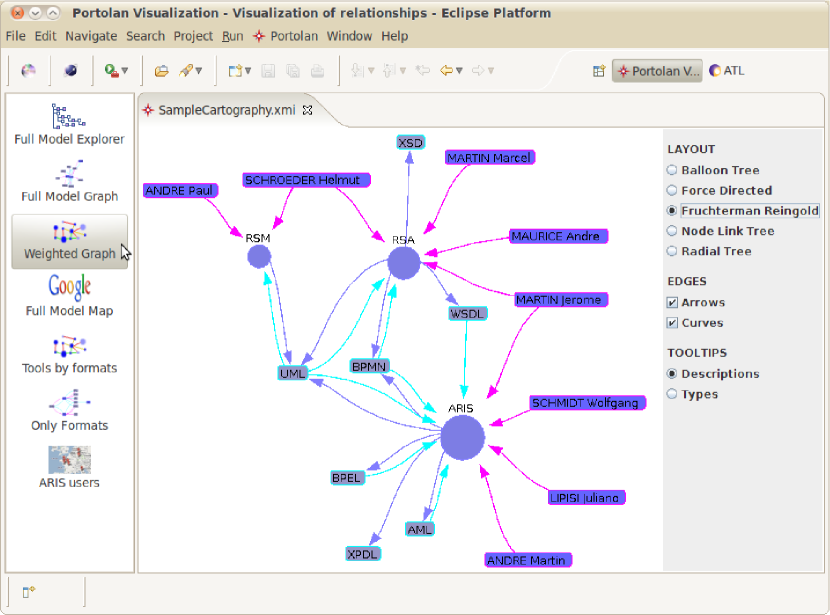Uncheck the Arrows edges checkbox
Screen dimensions: 830x615
(x=673, y=303)
